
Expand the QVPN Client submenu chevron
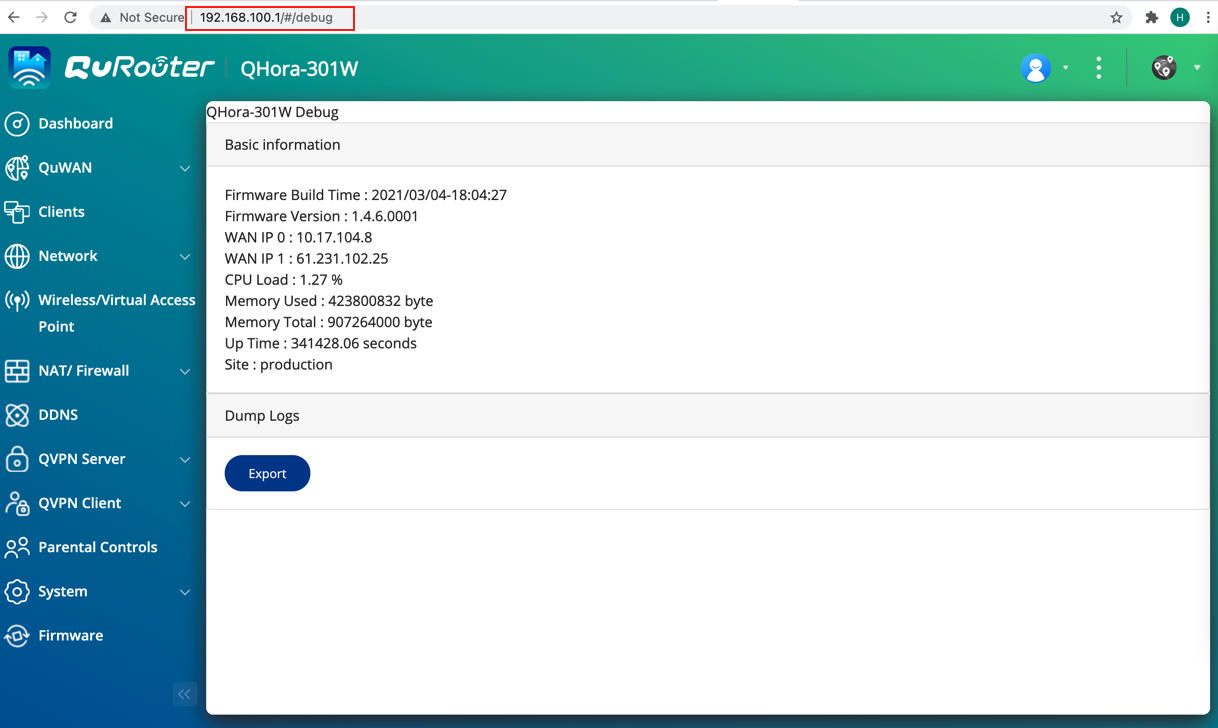coord(185,504)
